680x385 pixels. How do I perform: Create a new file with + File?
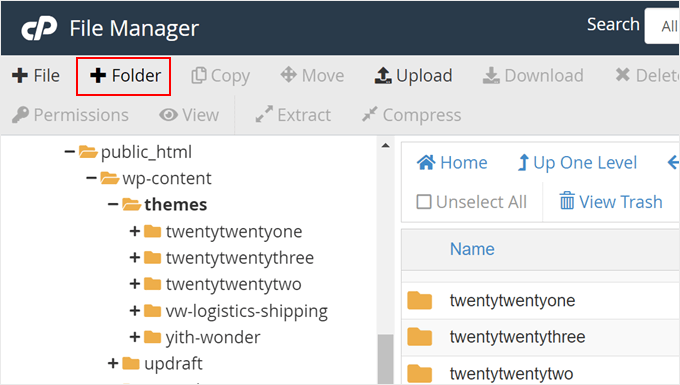tap(36, 75)
